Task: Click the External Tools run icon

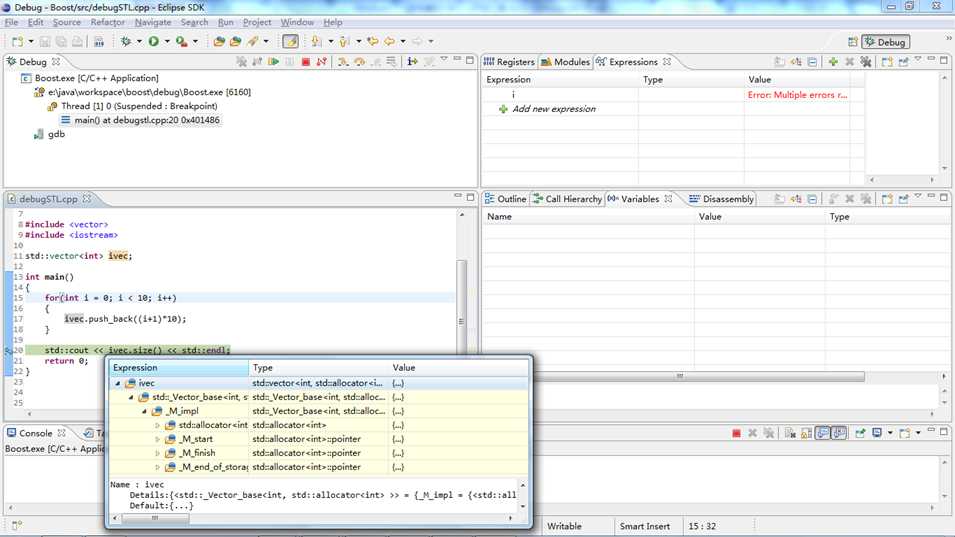Action: tap(181, 41)
